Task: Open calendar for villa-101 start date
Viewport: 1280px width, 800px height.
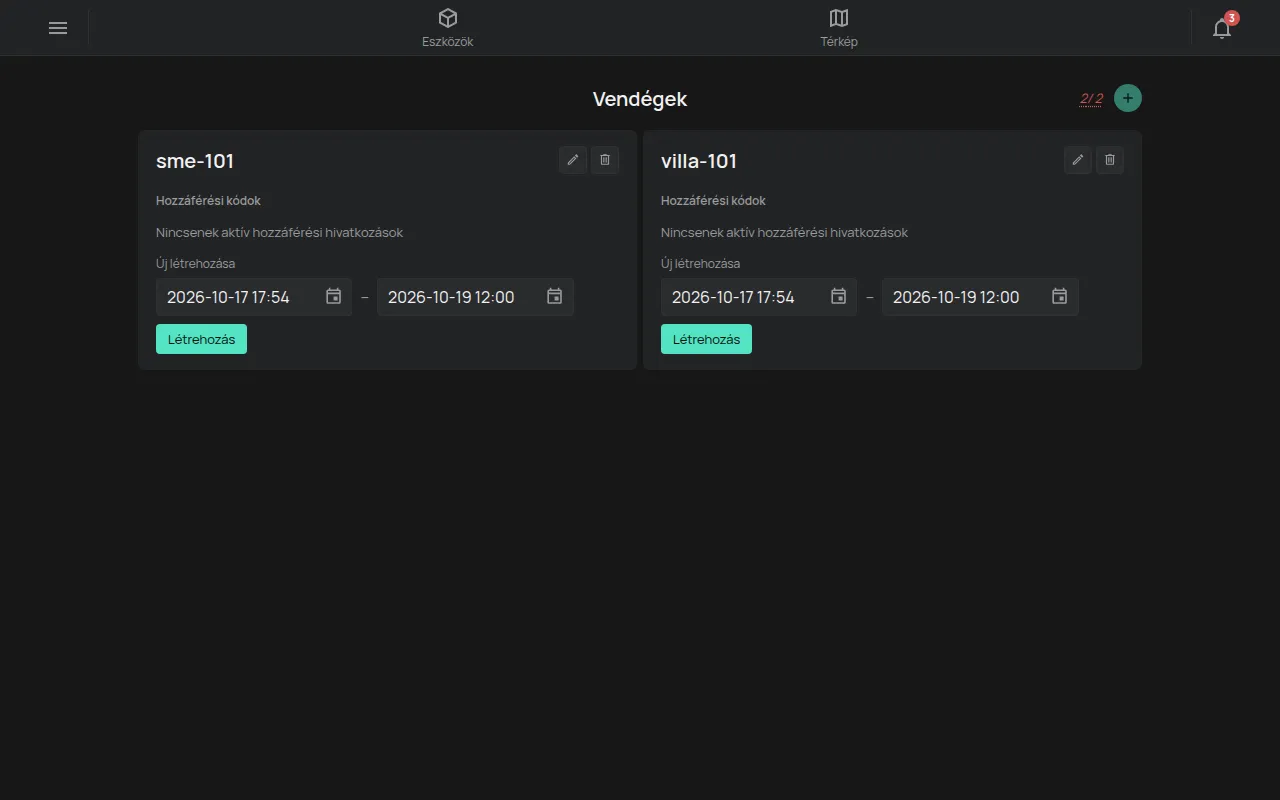Action: [839, 296]
